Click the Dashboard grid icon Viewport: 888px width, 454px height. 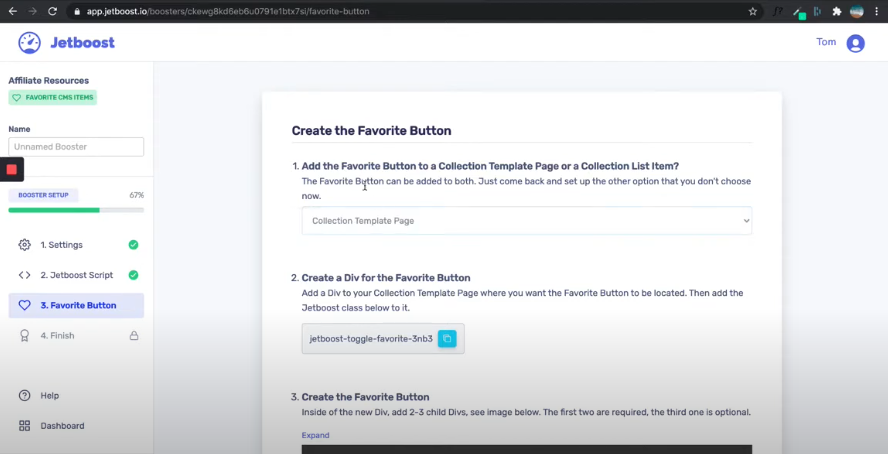24,426
